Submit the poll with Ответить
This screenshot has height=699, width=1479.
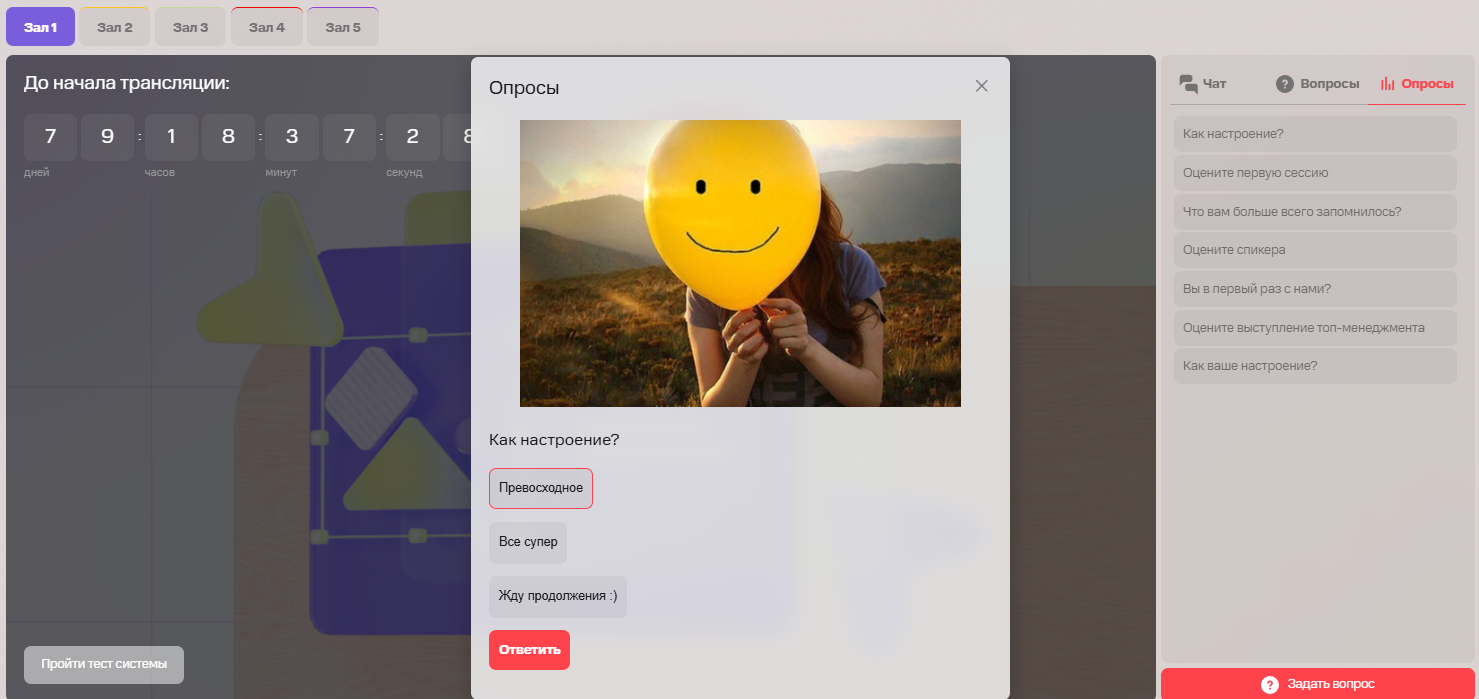tap(529, 650)
